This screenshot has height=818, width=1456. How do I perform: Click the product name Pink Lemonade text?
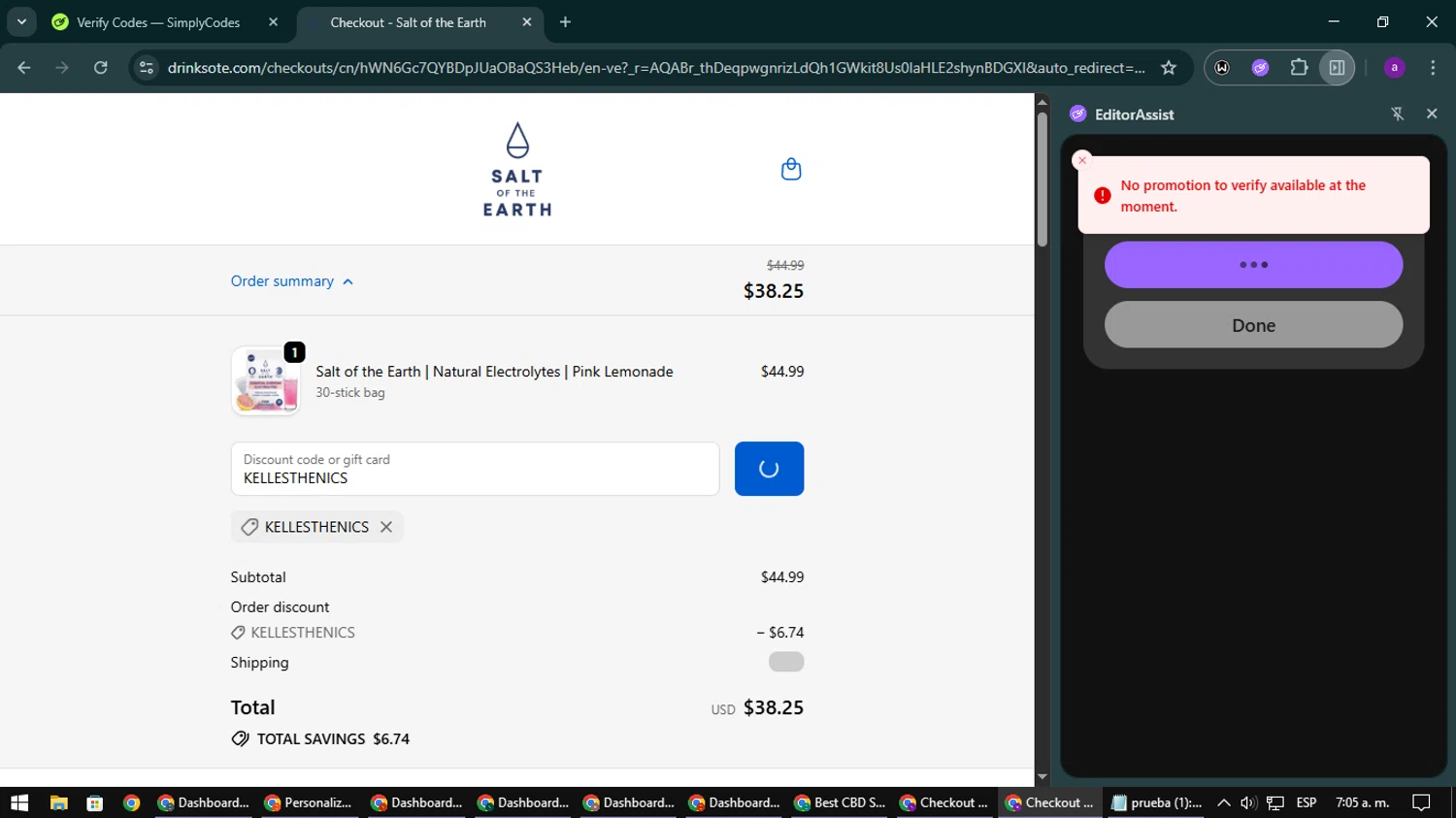tap(494, 372)
